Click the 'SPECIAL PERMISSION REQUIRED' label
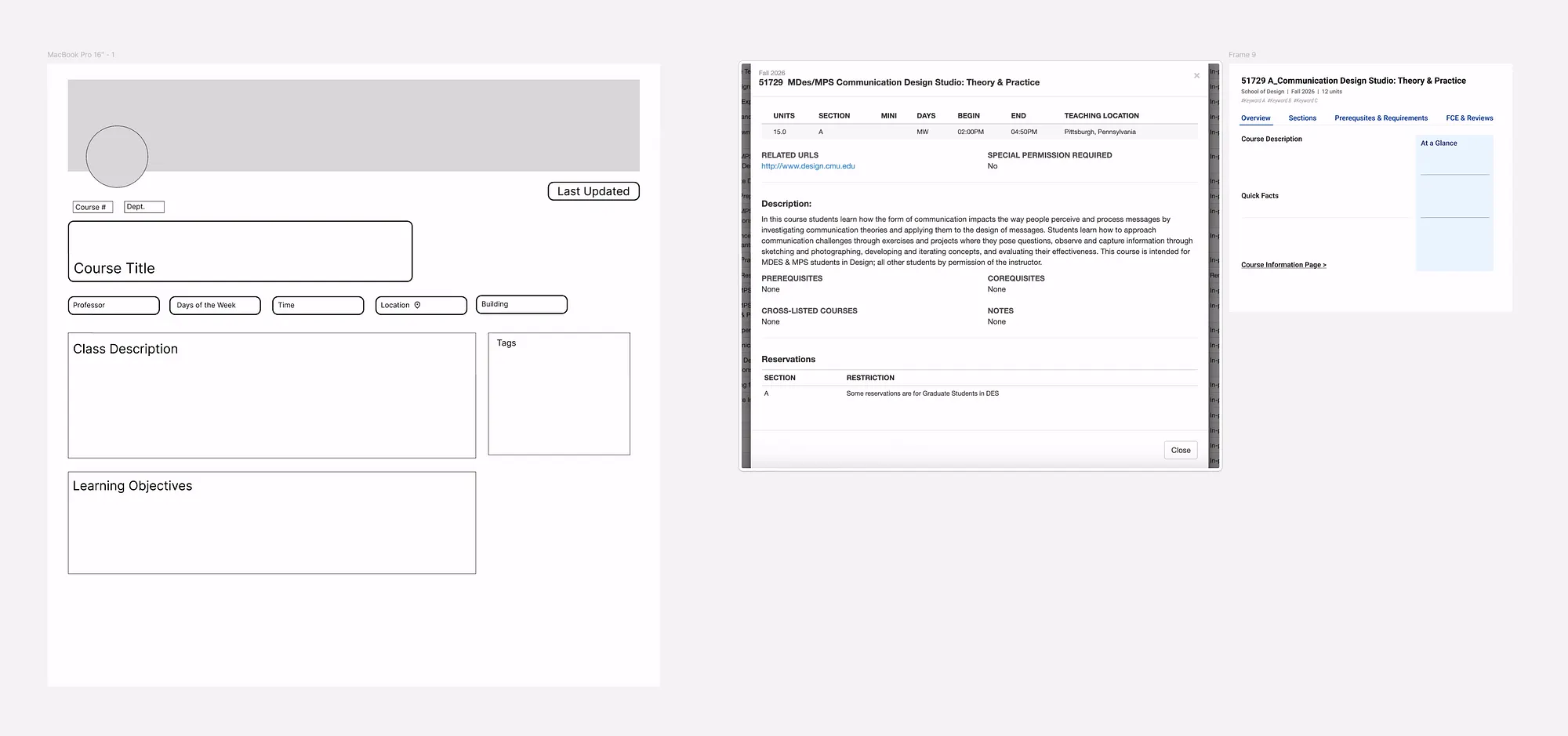This screenshot has height=736, width=1568. (1049, 155)
